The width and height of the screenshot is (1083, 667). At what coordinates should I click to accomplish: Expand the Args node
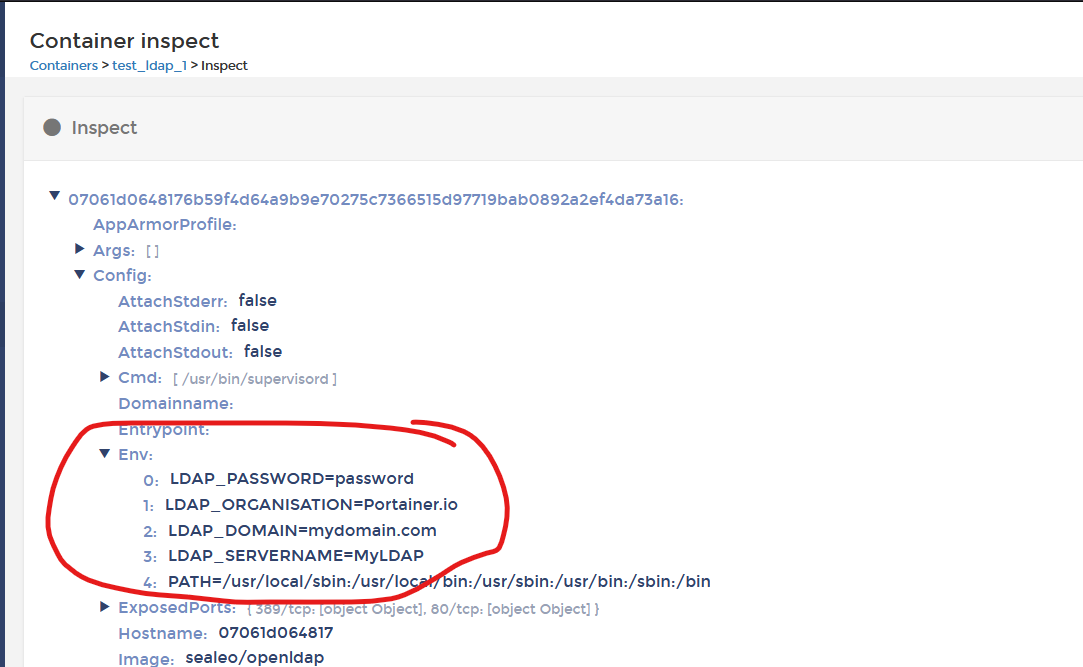coord(79,249)
